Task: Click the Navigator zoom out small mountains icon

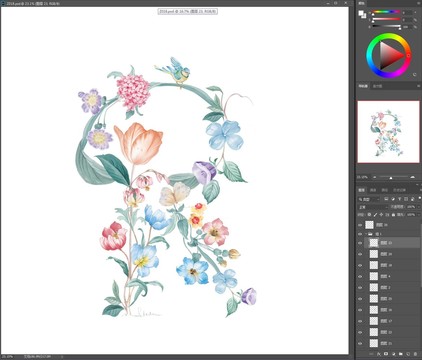Action: click(374, 177)
